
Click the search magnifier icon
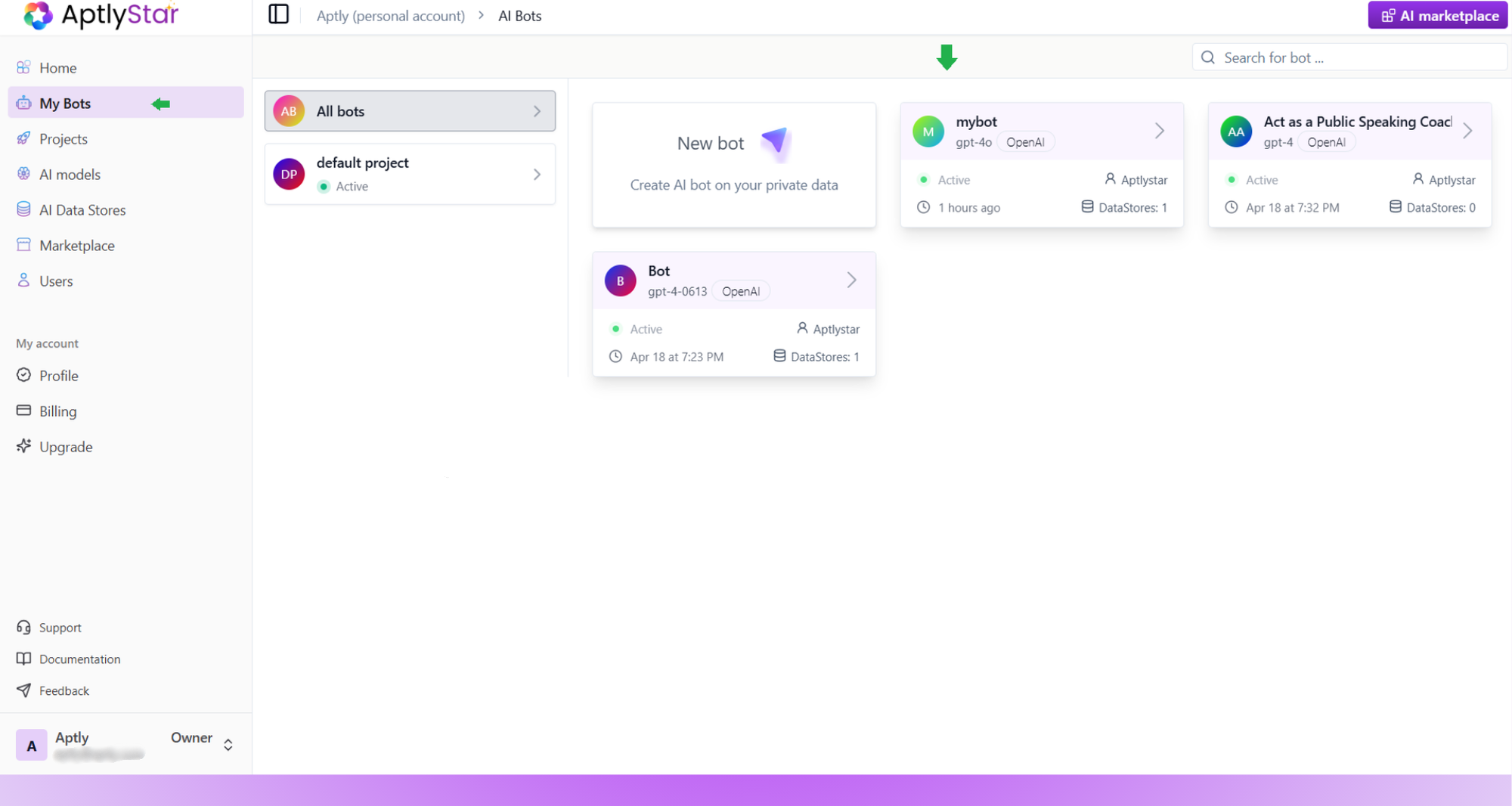point(1208,57)
